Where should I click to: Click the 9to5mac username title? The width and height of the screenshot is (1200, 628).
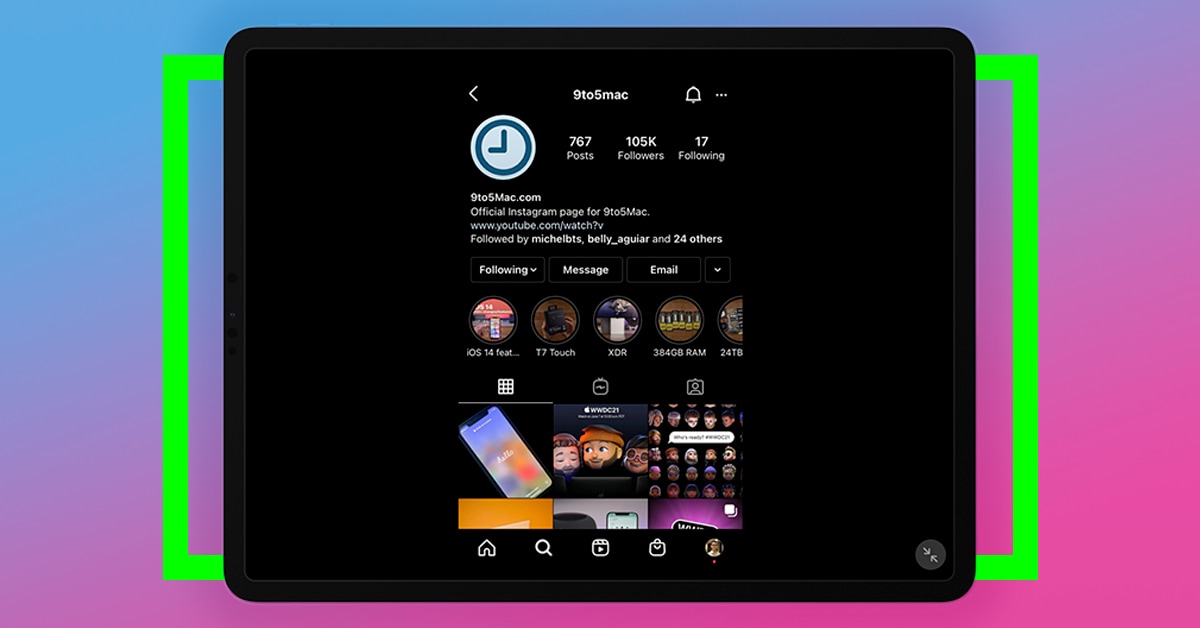(600, 95)
